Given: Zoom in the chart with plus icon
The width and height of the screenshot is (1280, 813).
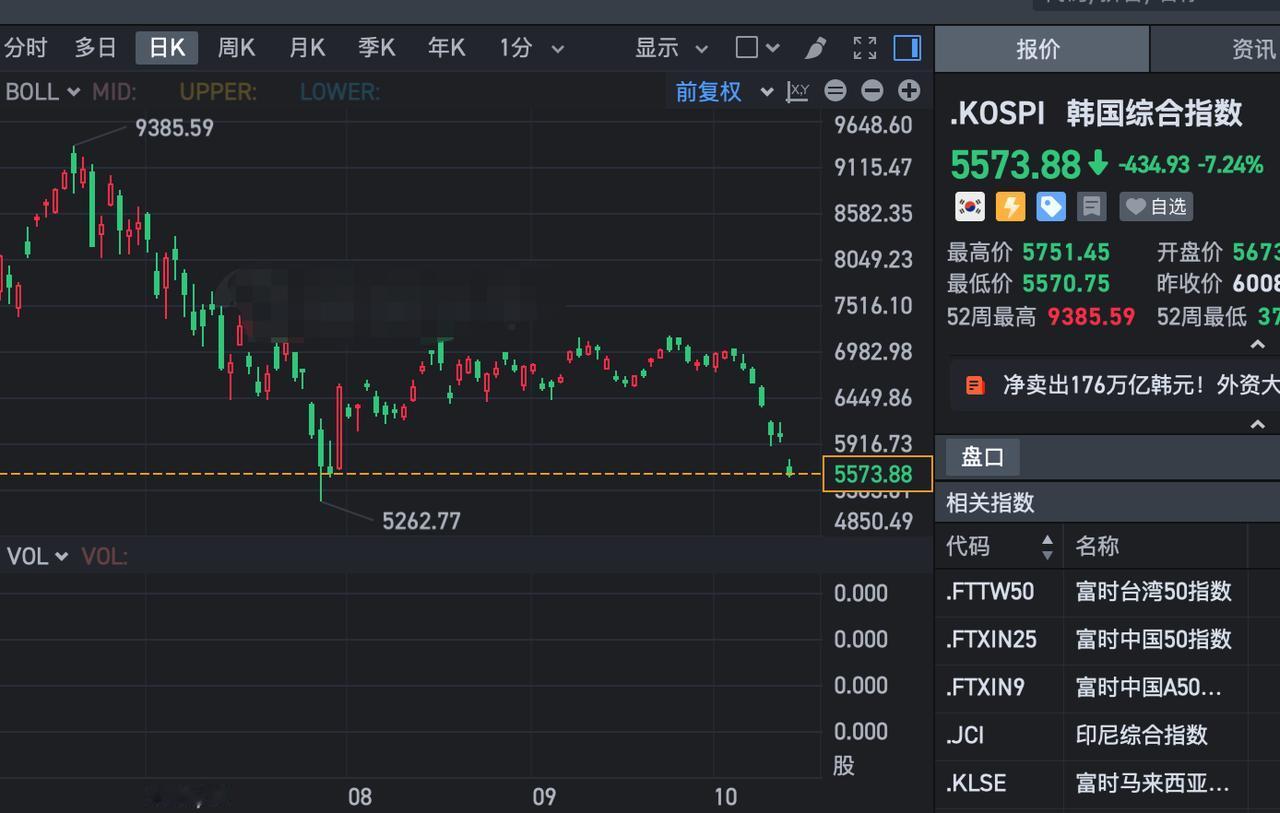Looking at the screenshot, I should [909, 91].
